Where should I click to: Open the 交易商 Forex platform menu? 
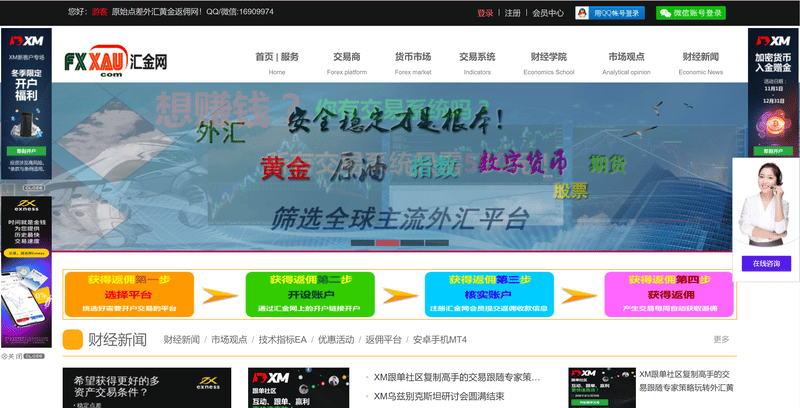click(347, 63)
